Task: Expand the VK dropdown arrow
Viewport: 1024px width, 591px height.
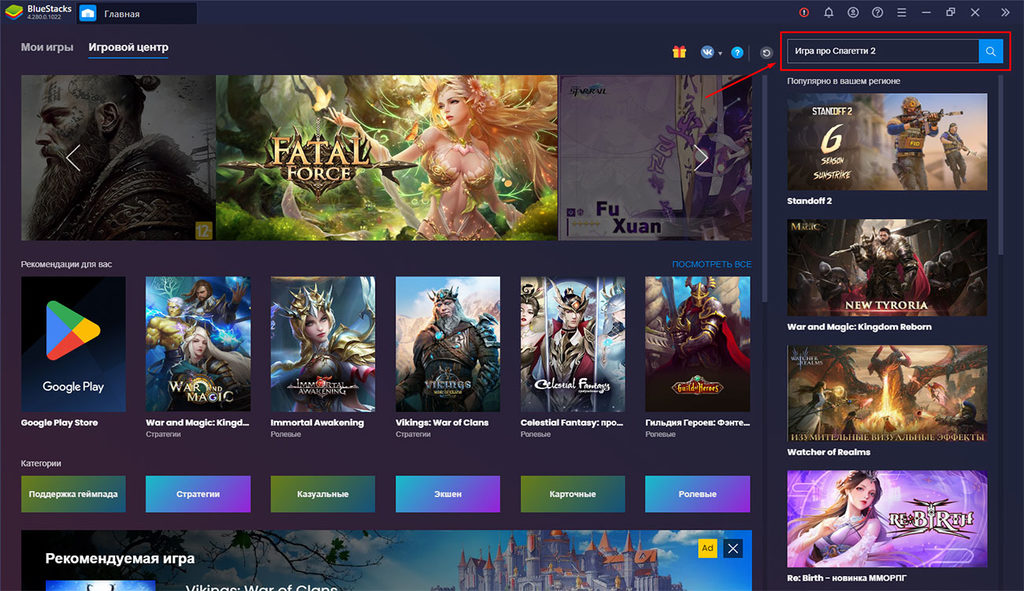Action: [720, 54]
